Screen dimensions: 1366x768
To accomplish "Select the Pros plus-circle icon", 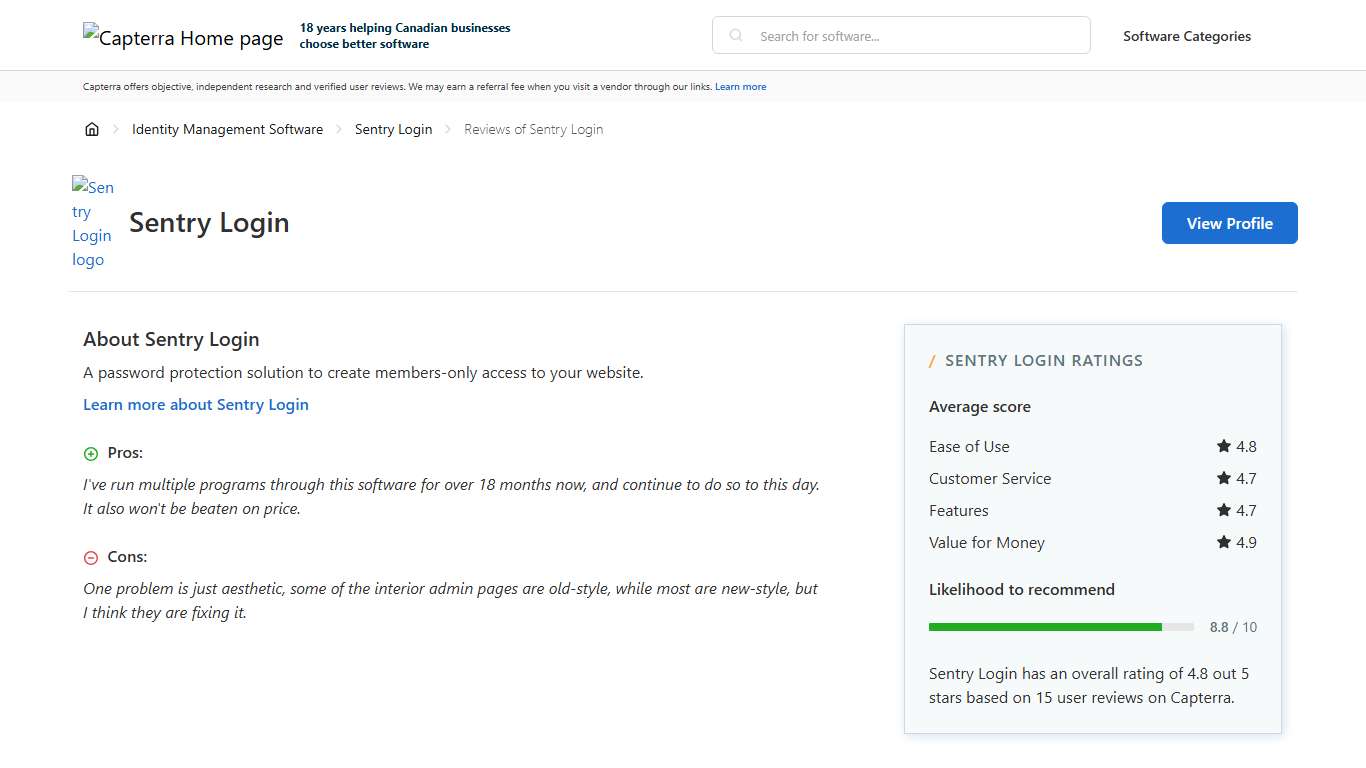I will (90, 453).
